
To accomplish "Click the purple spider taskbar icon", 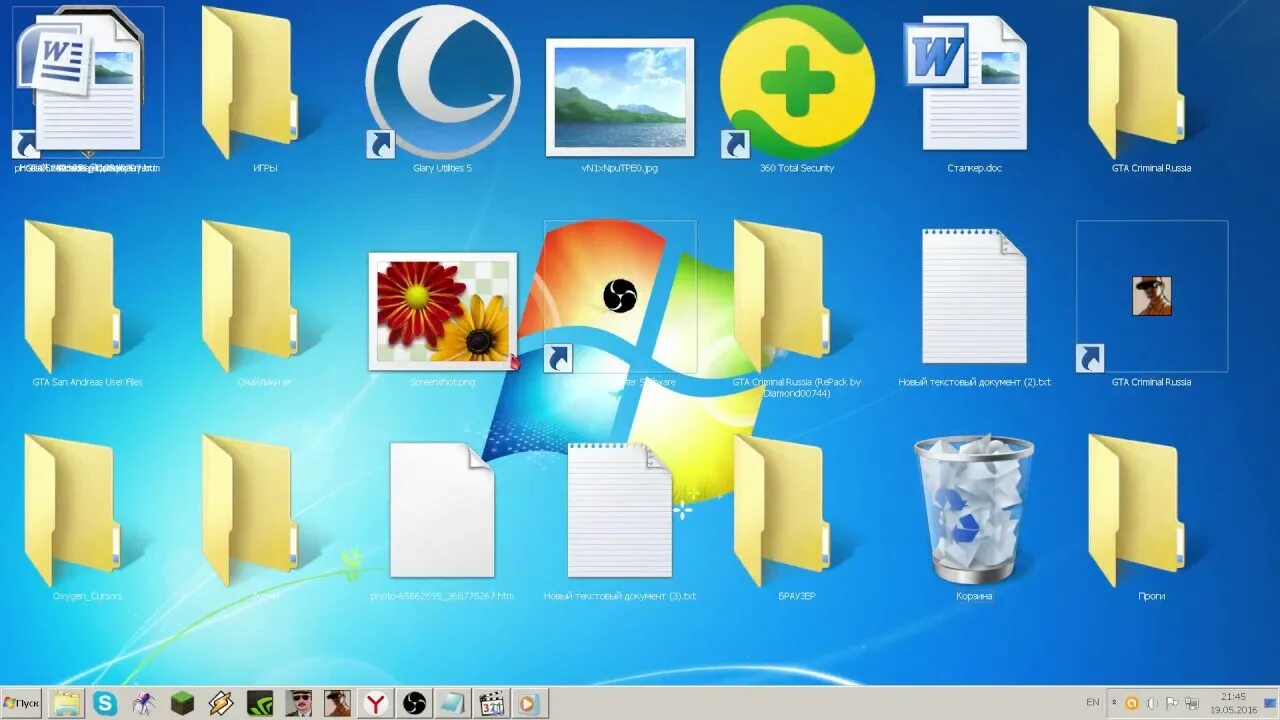I will [x=144, y=704].
